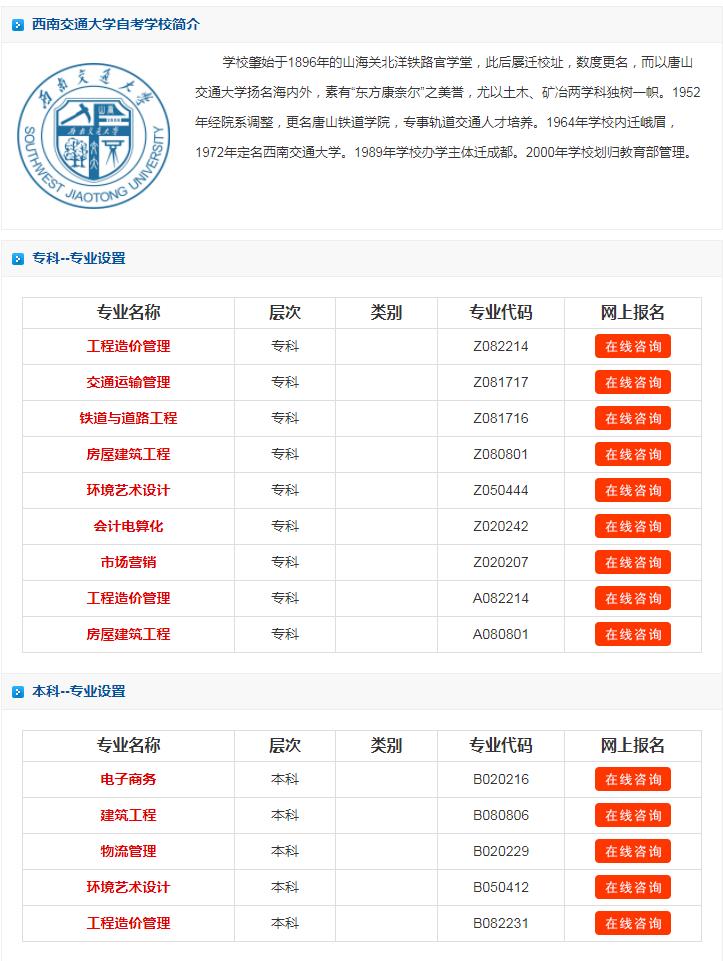Open the 会计电算化 major link
Image resolution: width=723 pixels, height=961 pixels.
point(128,526)
